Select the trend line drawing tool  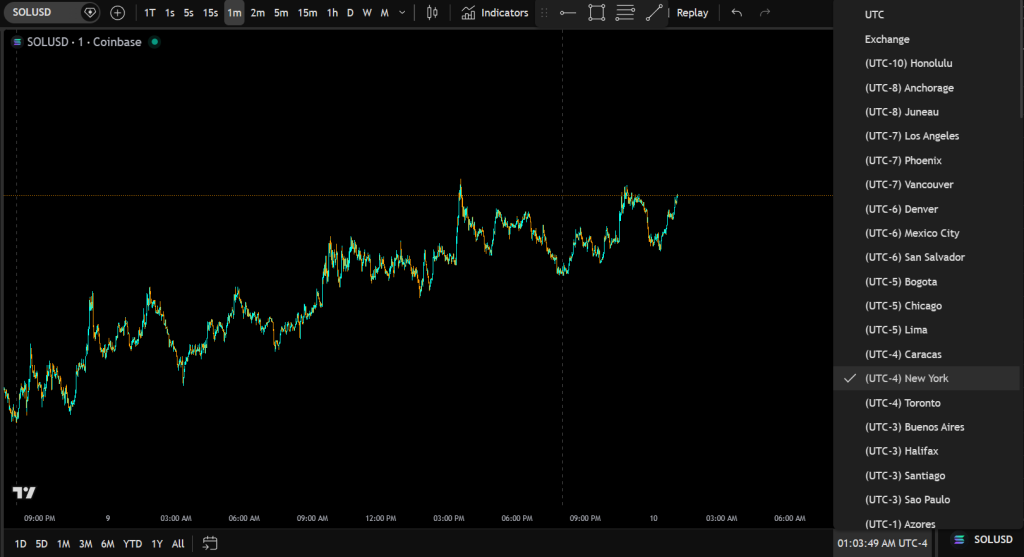654,13
